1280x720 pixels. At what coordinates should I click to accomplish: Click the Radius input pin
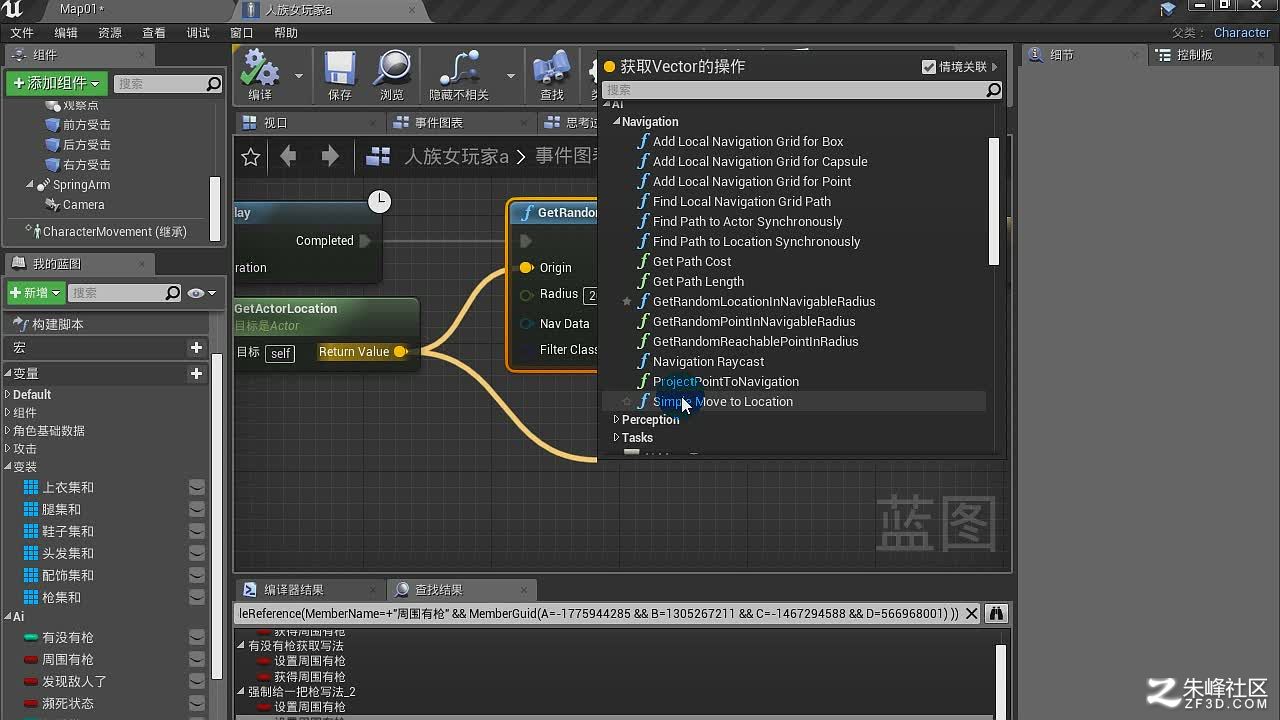pos(526,295)
